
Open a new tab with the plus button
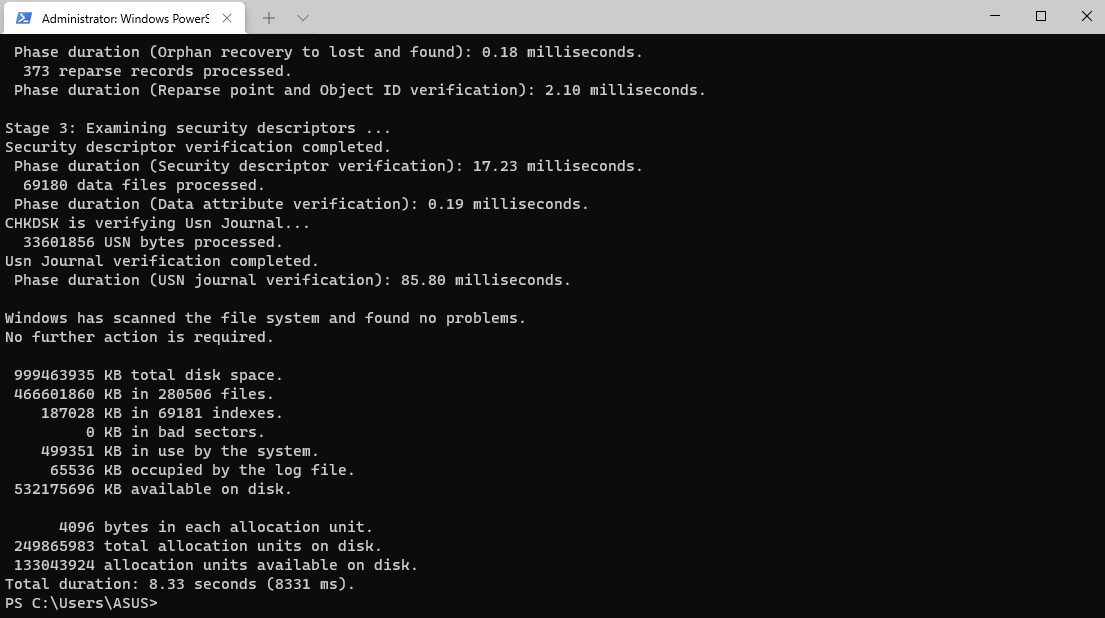point(268,18)
